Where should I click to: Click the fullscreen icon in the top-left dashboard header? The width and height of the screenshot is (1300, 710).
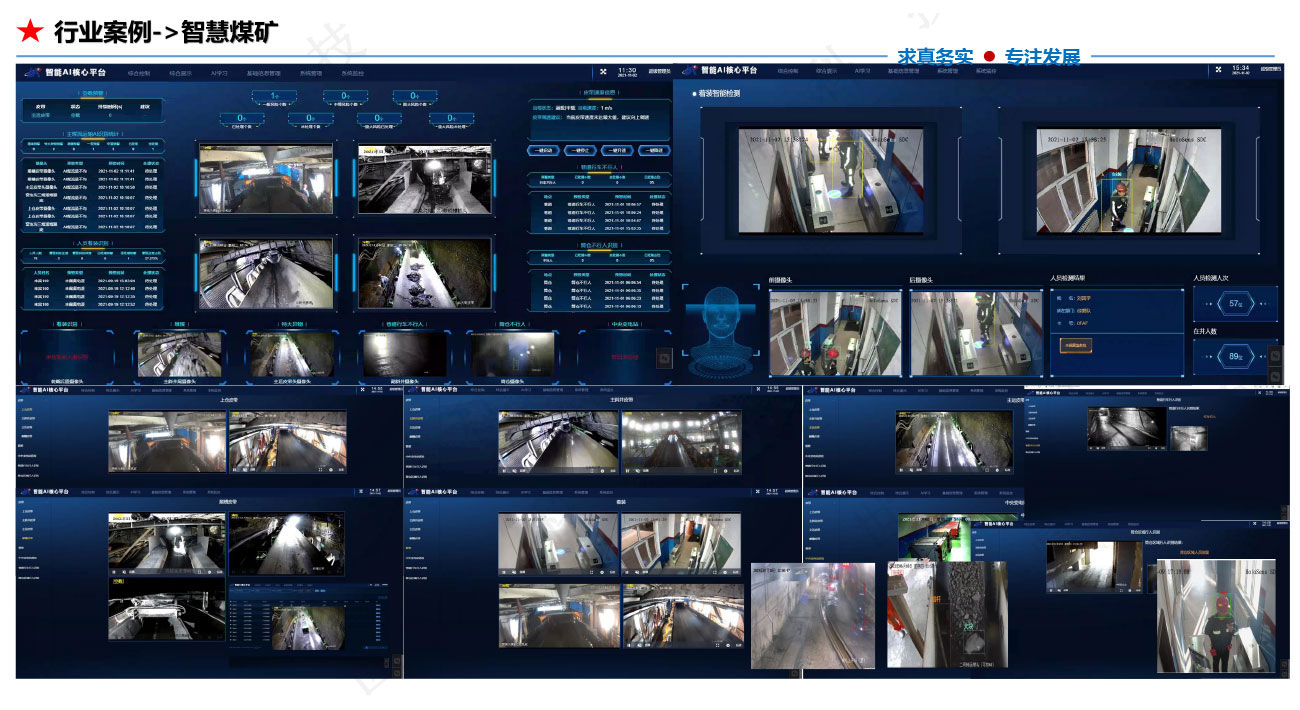(x=603, y=71)
